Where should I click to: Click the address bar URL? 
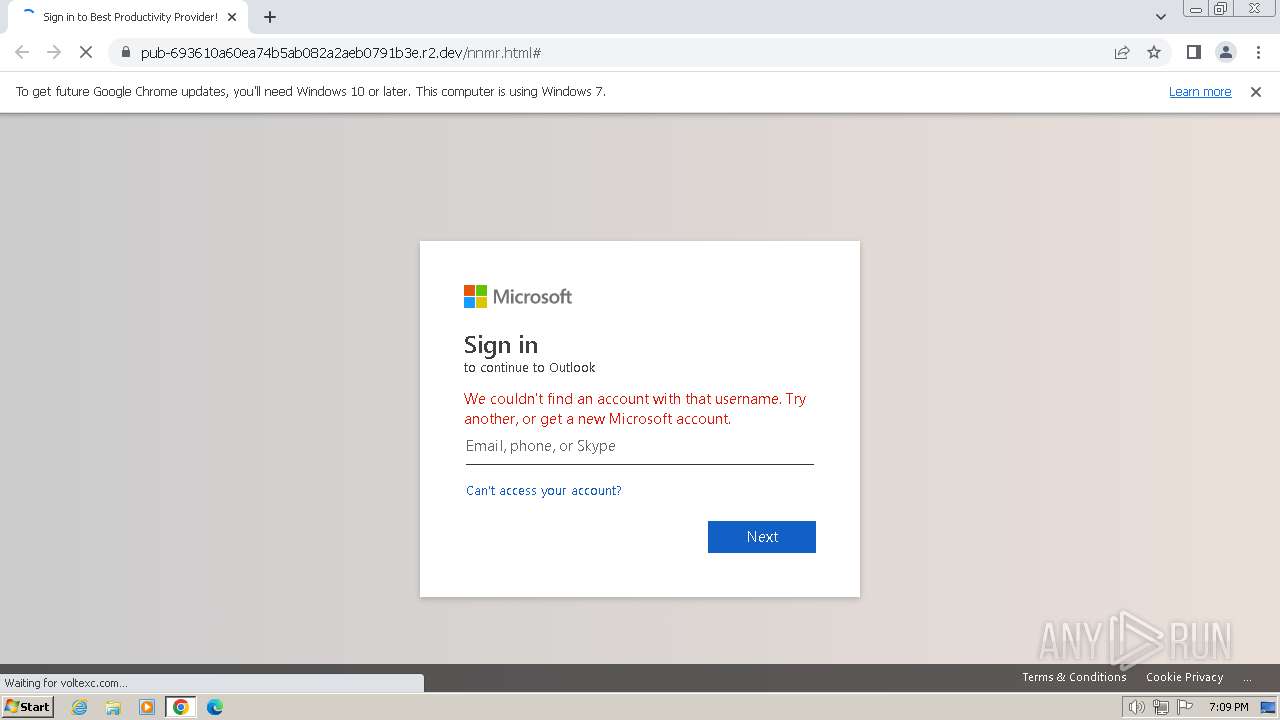tap(341, 52)
